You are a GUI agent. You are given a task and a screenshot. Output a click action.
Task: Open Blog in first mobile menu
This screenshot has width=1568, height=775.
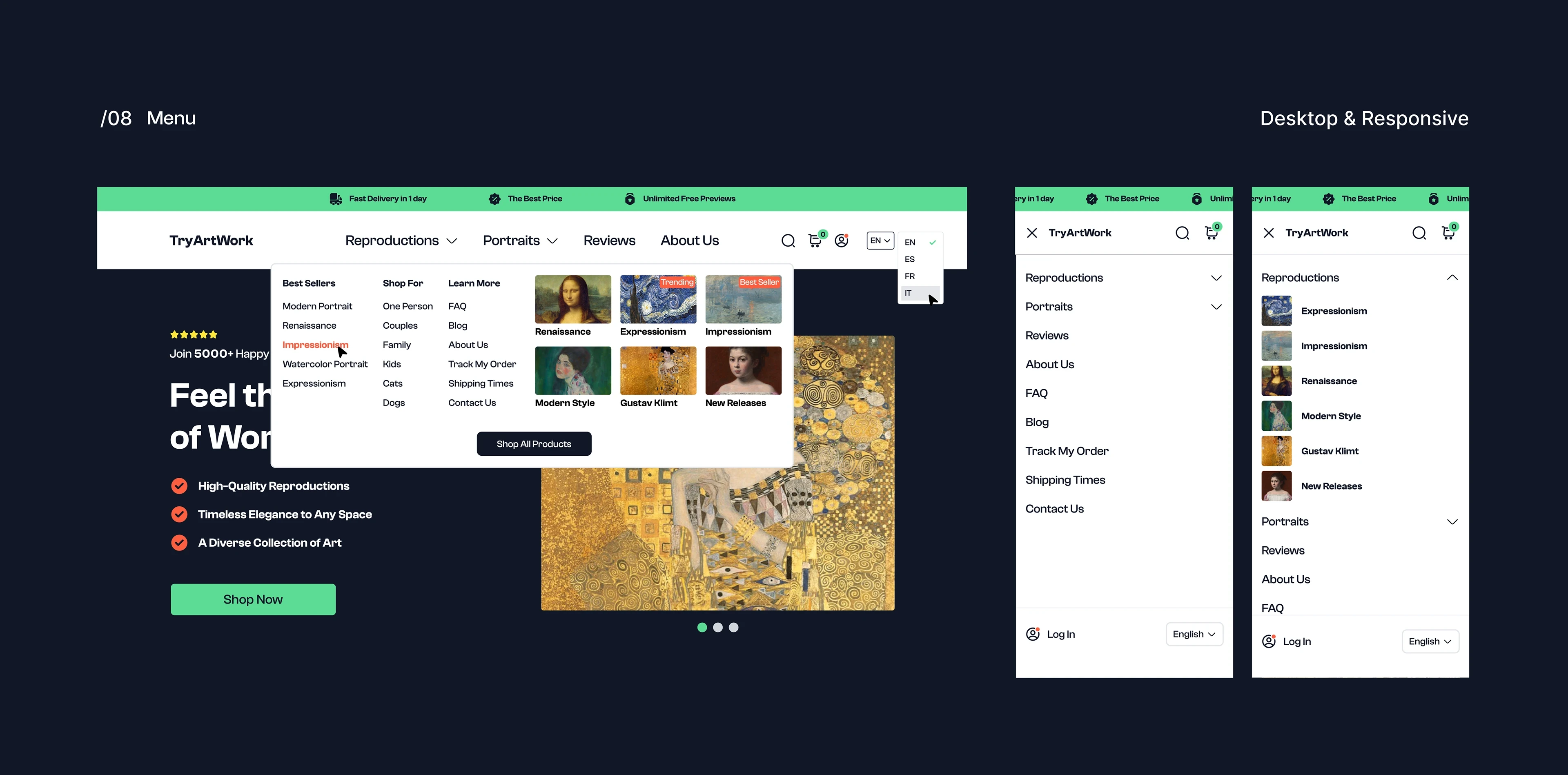click(1037, 422)
